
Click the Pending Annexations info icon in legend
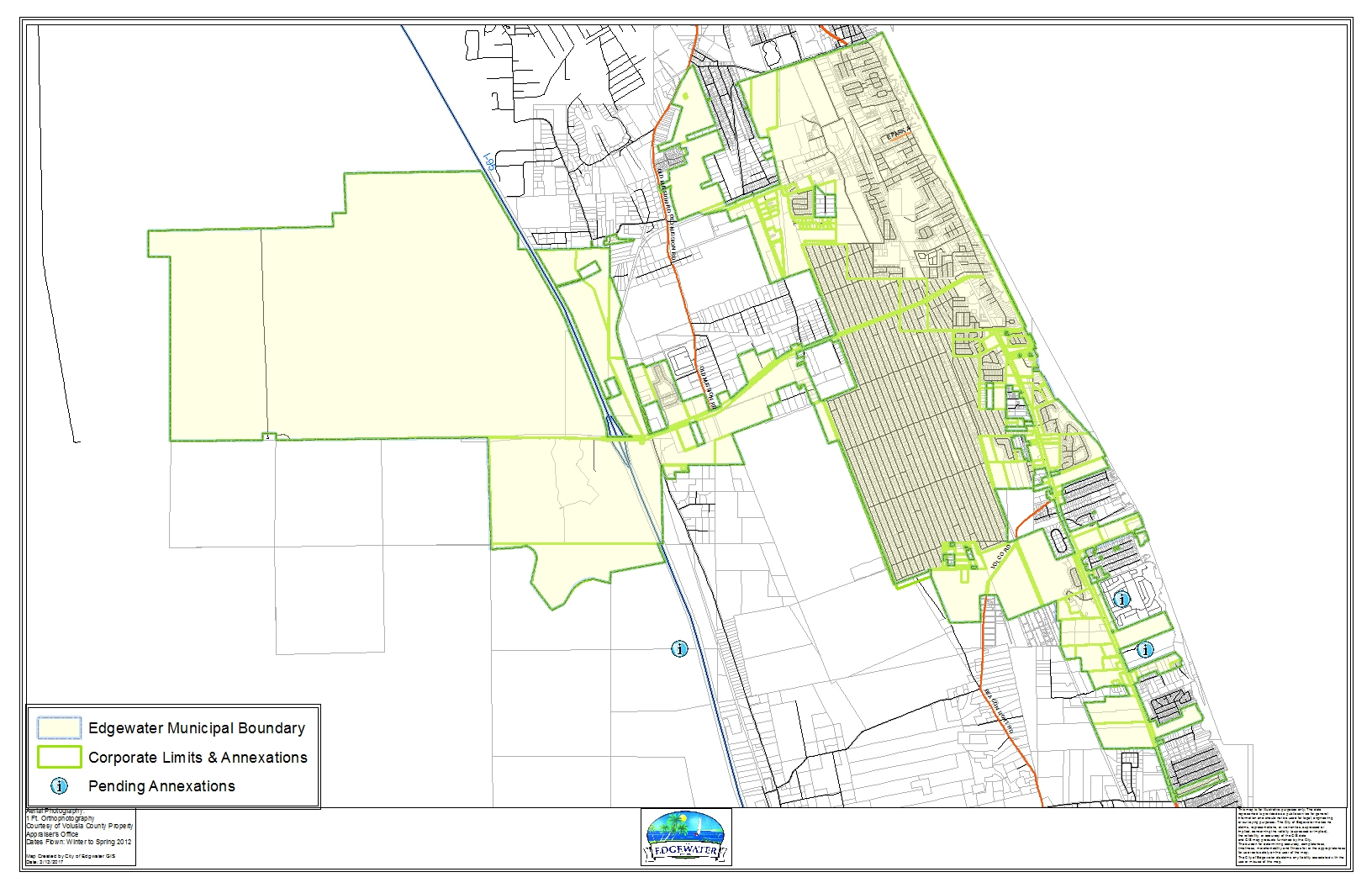[x=59, y=786]
